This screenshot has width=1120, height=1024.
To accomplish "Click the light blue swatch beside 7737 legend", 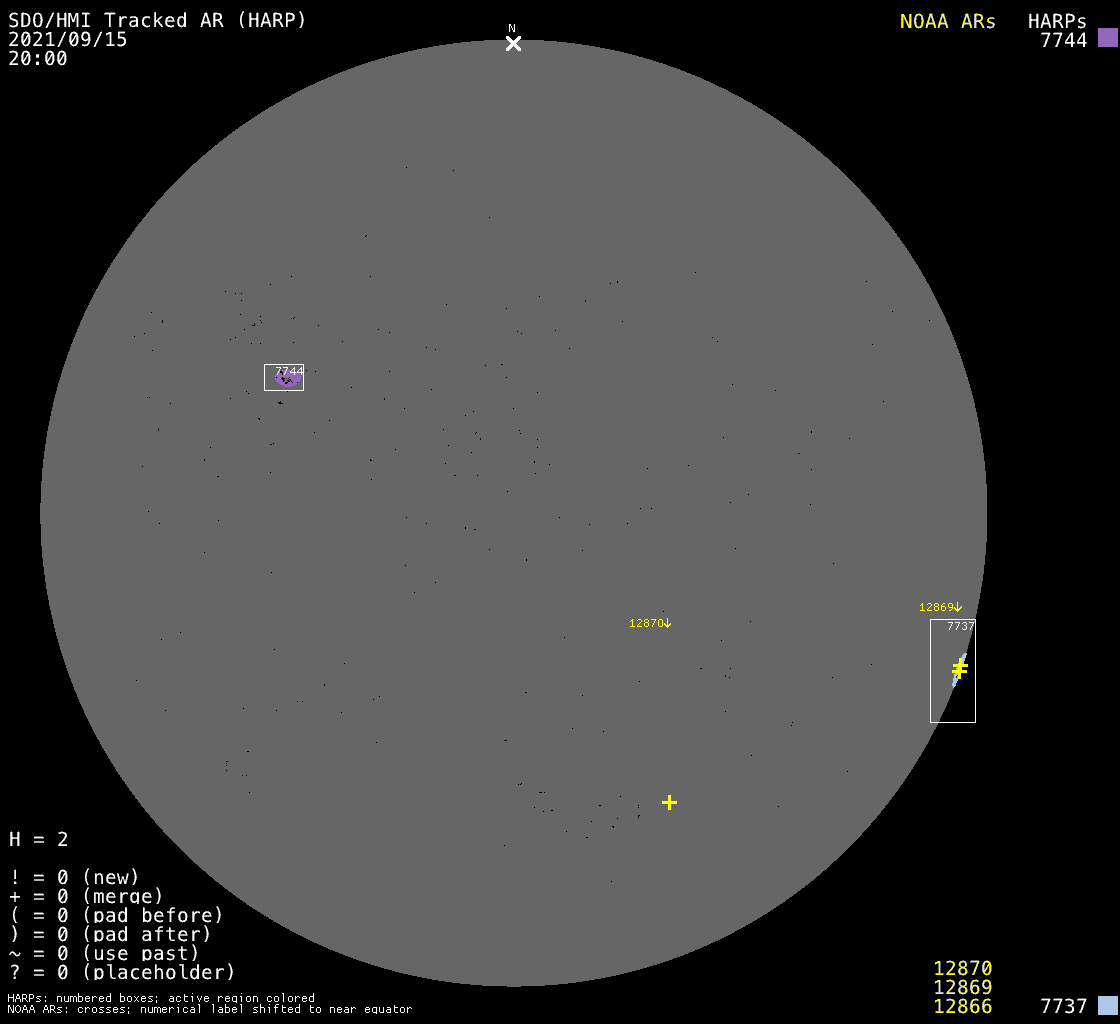I will point(1107,1005).
